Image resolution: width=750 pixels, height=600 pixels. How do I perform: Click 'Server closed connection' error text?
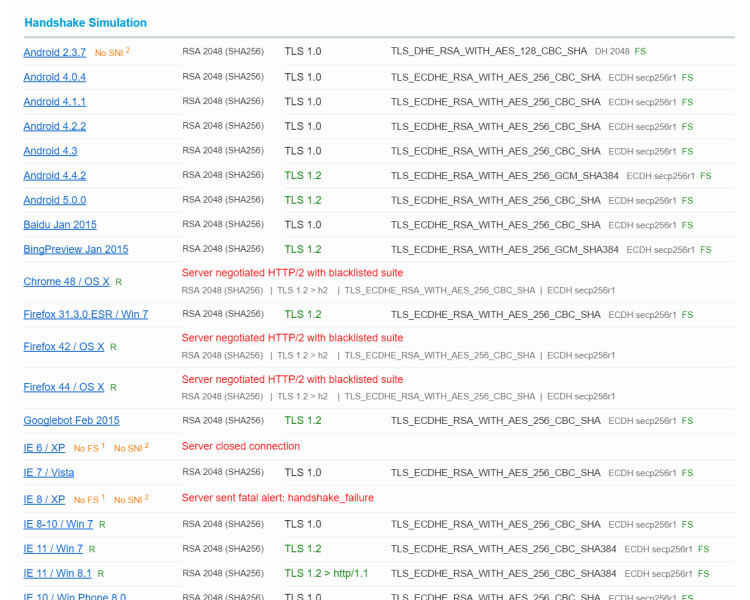241,446
